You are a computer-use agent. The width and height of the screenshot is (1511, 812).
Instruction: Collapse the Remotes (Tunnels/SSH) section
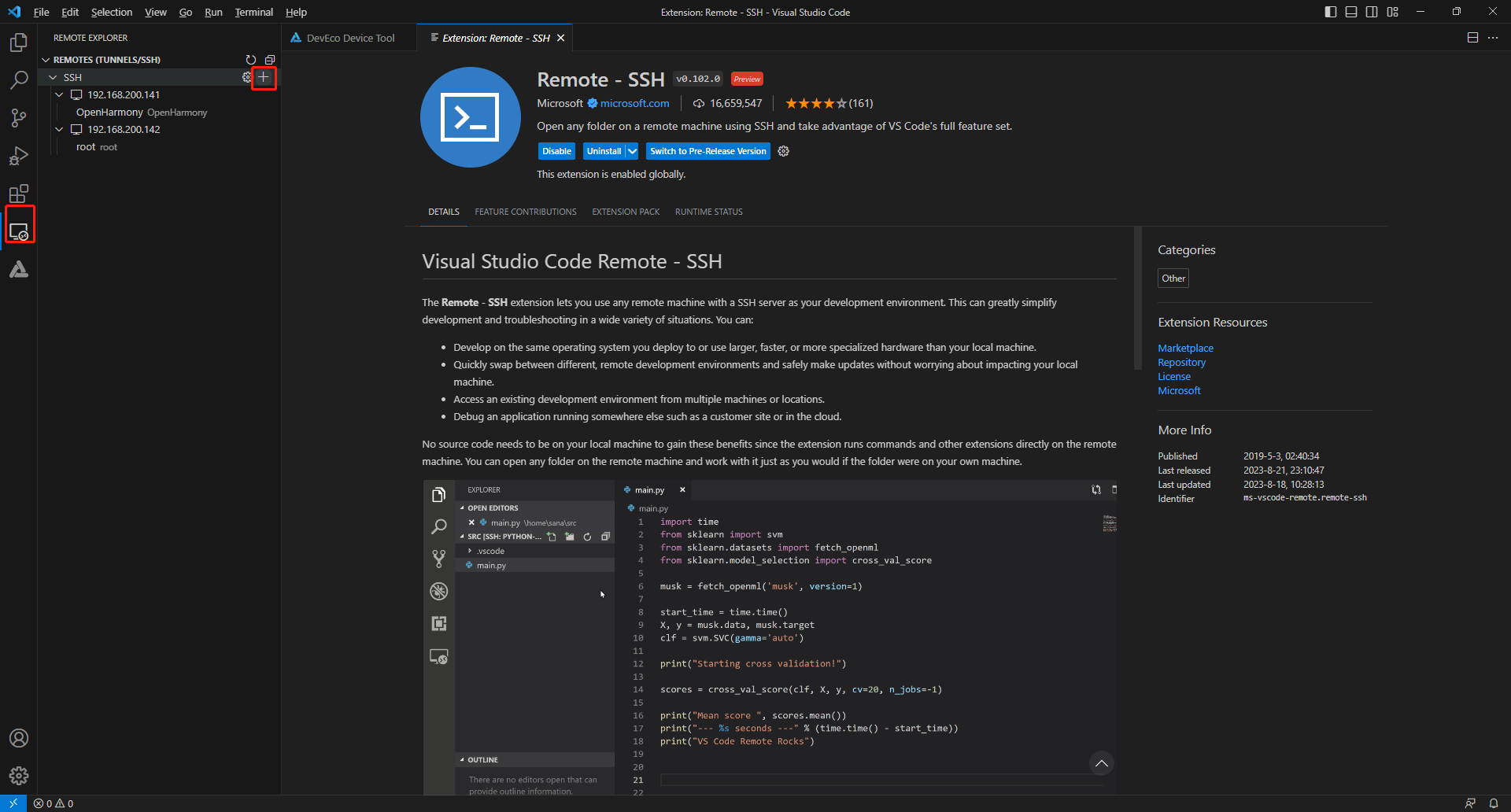pos(46,60)
